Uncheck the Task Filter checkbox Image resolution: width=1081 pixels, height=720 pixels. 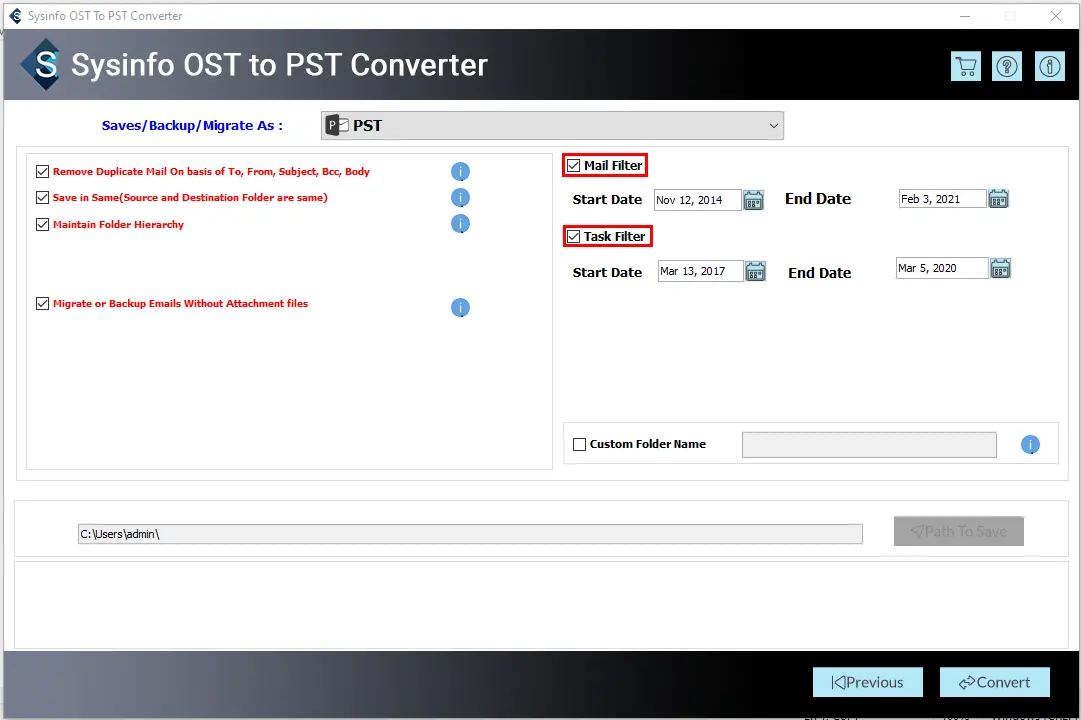[574, 237]
